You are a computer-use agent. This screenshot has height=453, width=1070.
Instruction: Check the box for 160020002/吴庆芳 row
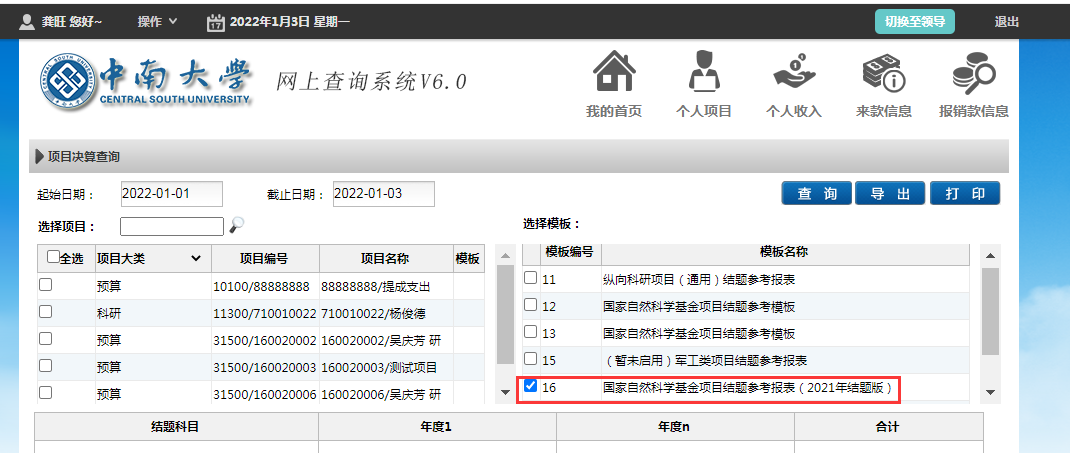pyautogui.click(x=45, y=339)
